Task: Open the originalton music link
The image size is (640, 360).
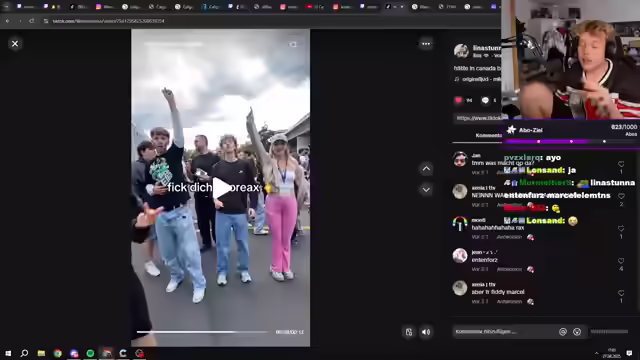Action: tap(478, 79)
